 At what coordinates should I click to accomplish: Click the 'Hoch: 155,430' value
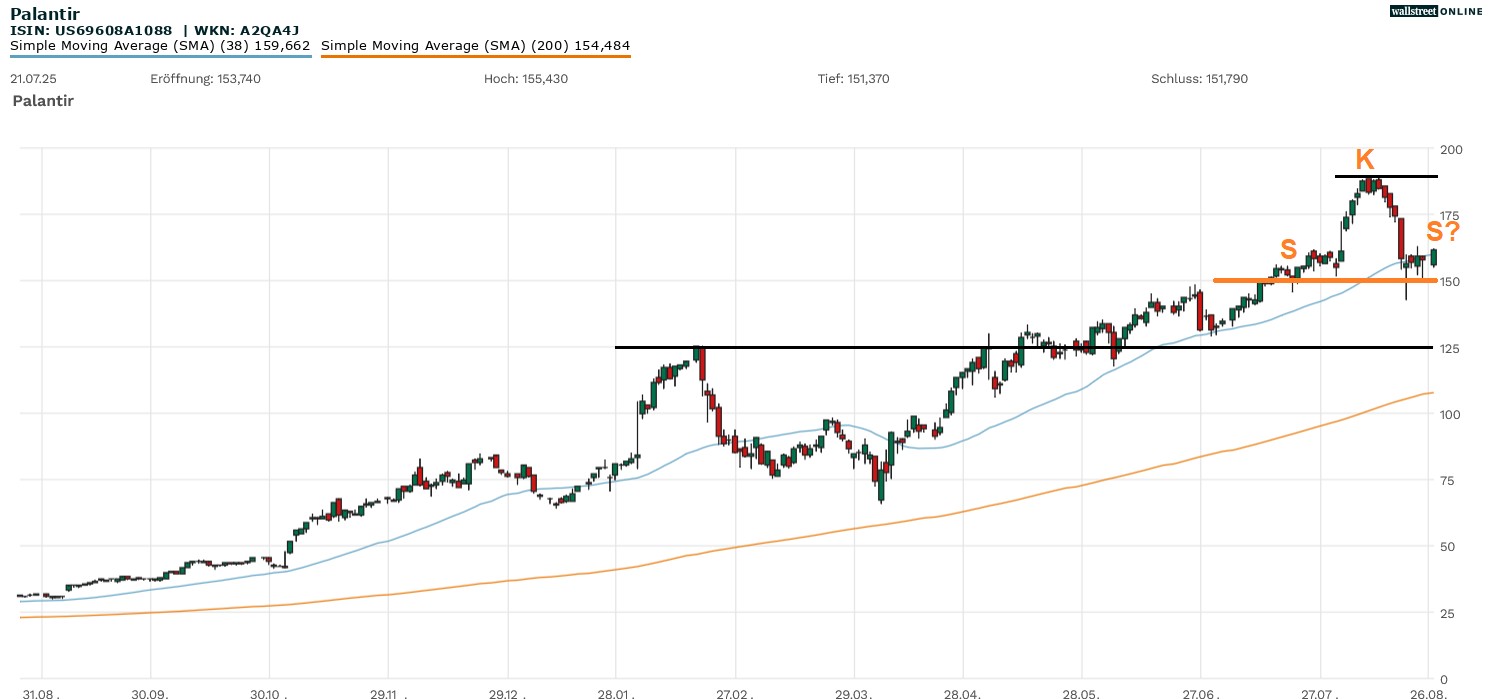525,79
